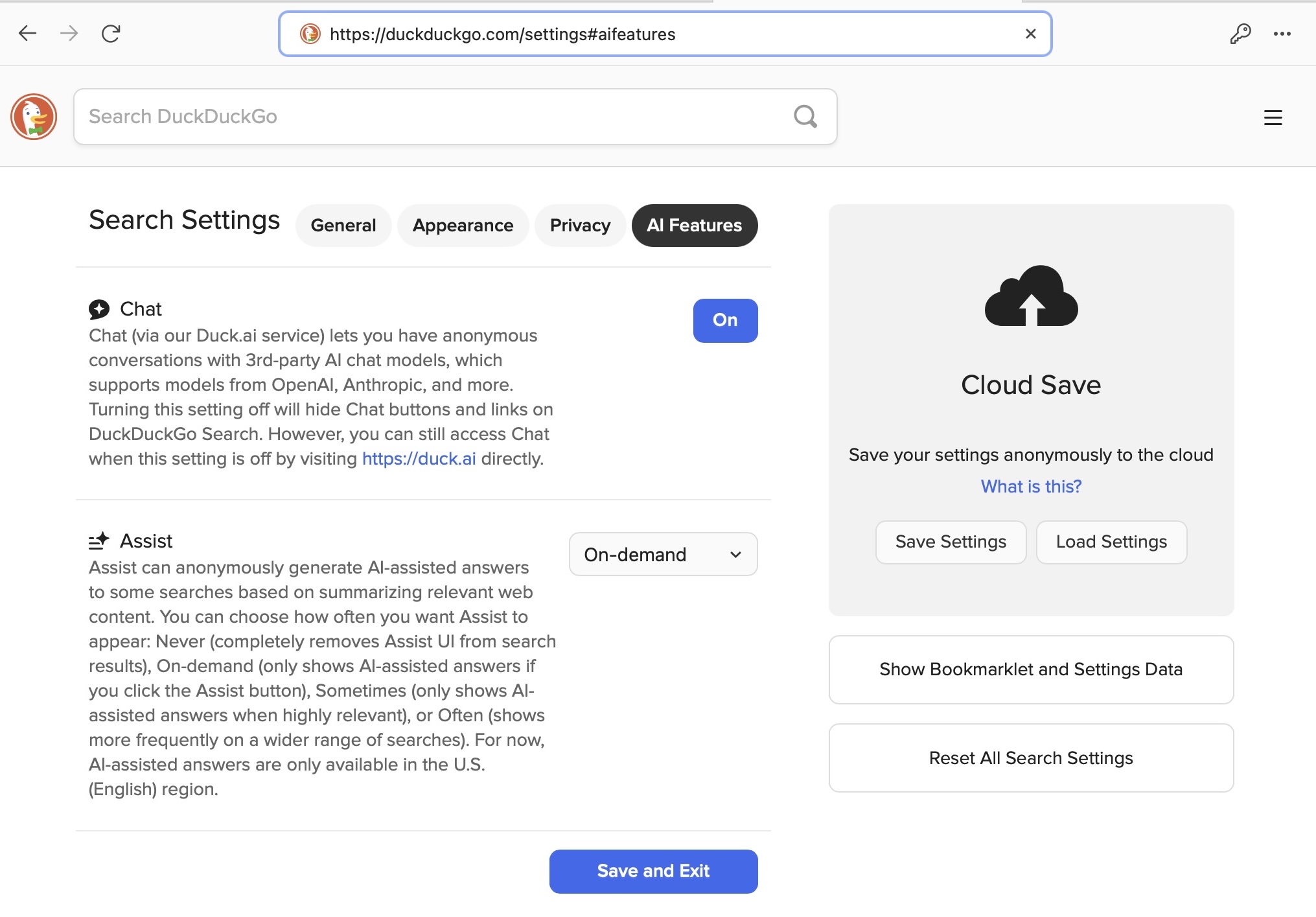Click the Chat feature icon

[x=100, y=308]
